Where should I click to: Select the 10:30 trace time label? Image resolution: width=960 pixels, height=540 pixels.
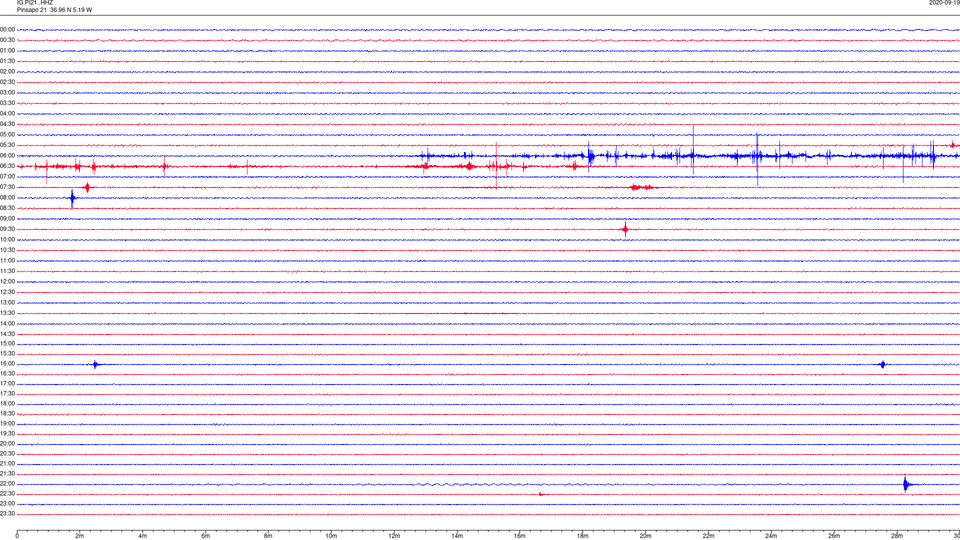(x=7, y=250)
